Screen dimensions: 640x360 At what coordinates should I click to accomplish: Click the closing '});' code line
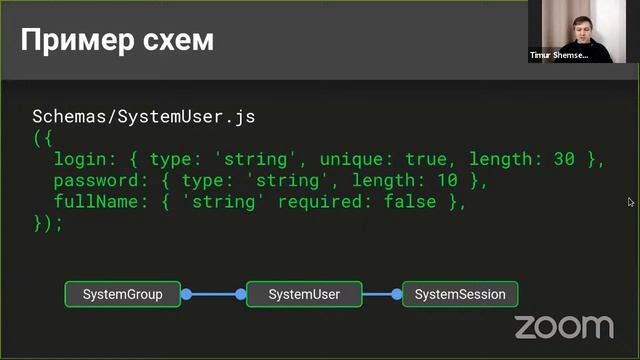(x=48, y=223)
